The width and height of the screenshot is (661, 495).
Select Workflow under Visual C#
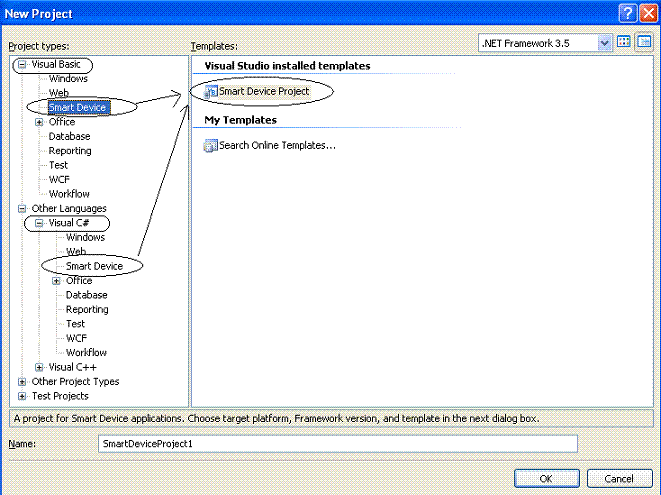pos(86,352)
